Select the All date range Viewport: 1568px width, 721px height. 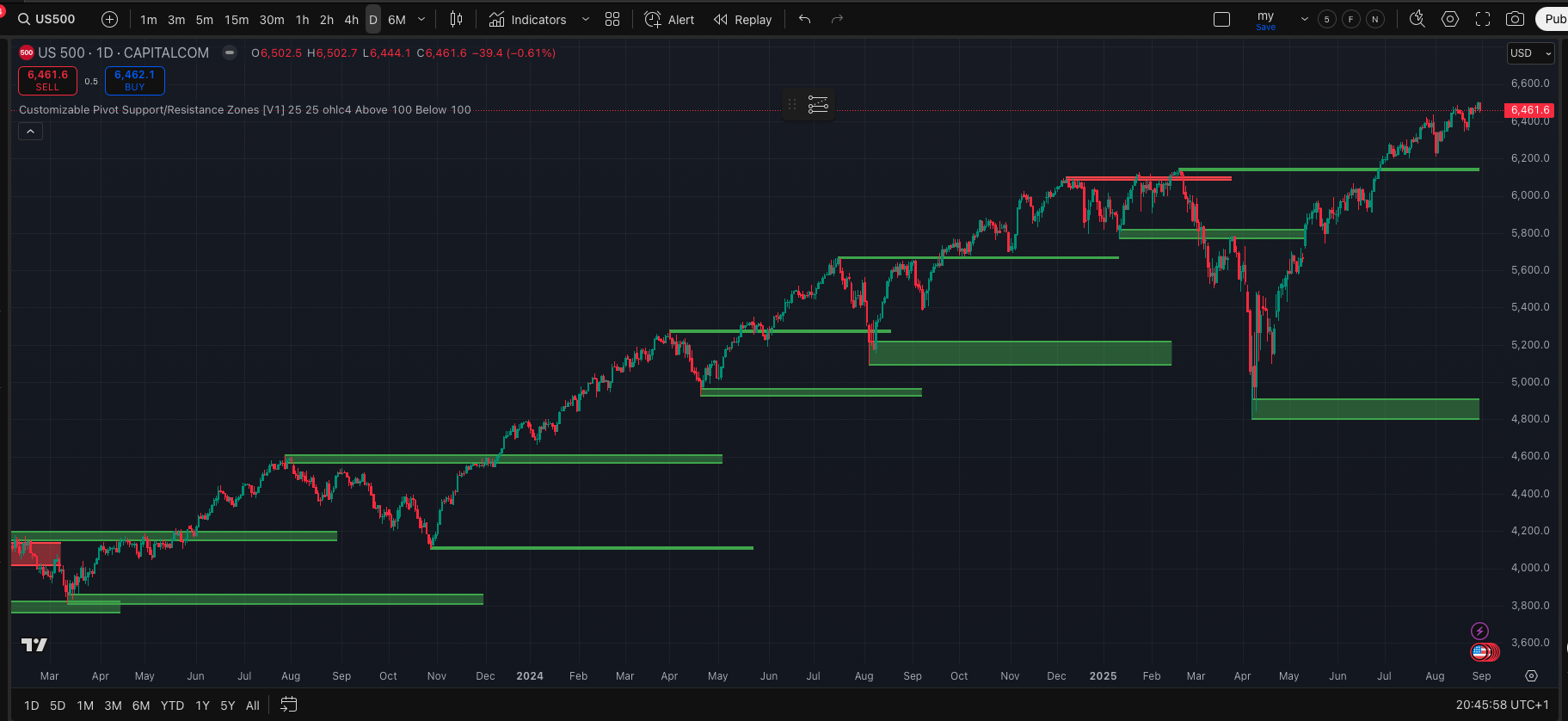[x=252, y=706]
